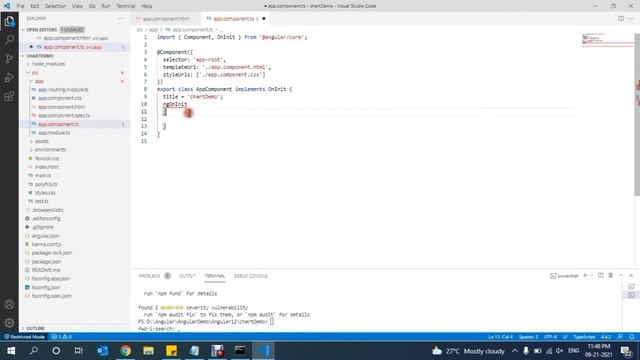Screen dimensions: 640x360
Task: Open File Explorer from taskbar
Action: (148, 351)
